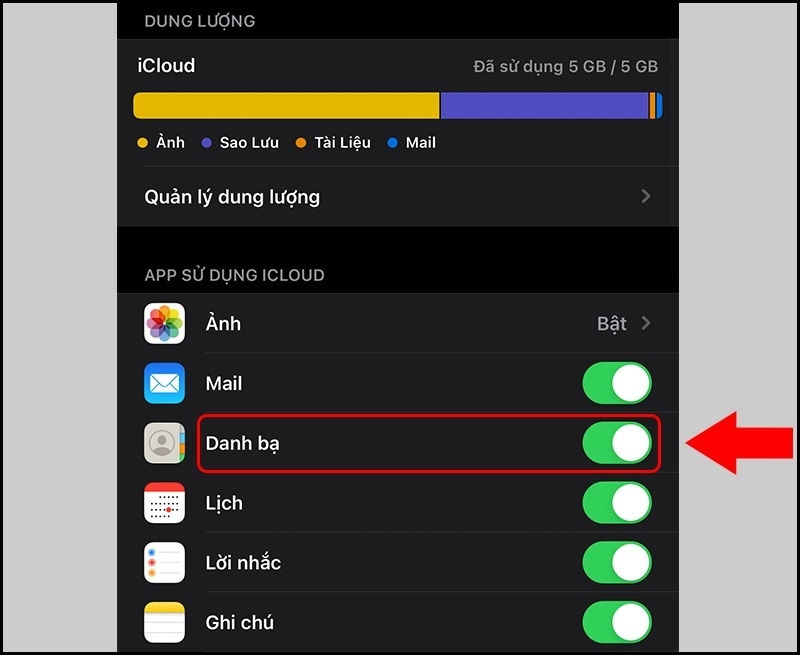Toggle Lời nhắc iCloud sync
Image resolution: width=800 pixels, height=655 pixels.
tap(617, 563)
